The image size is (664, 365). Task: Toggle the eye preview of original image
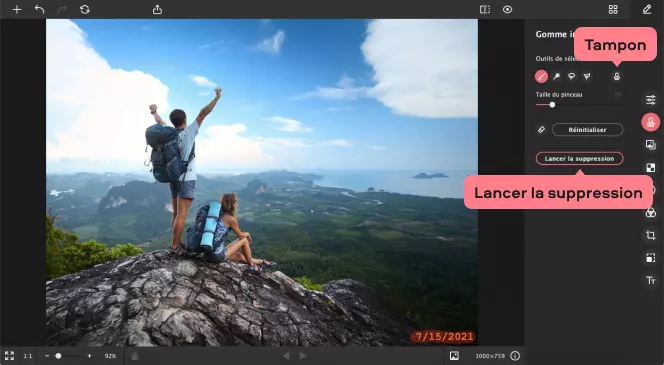pos(507,9)
